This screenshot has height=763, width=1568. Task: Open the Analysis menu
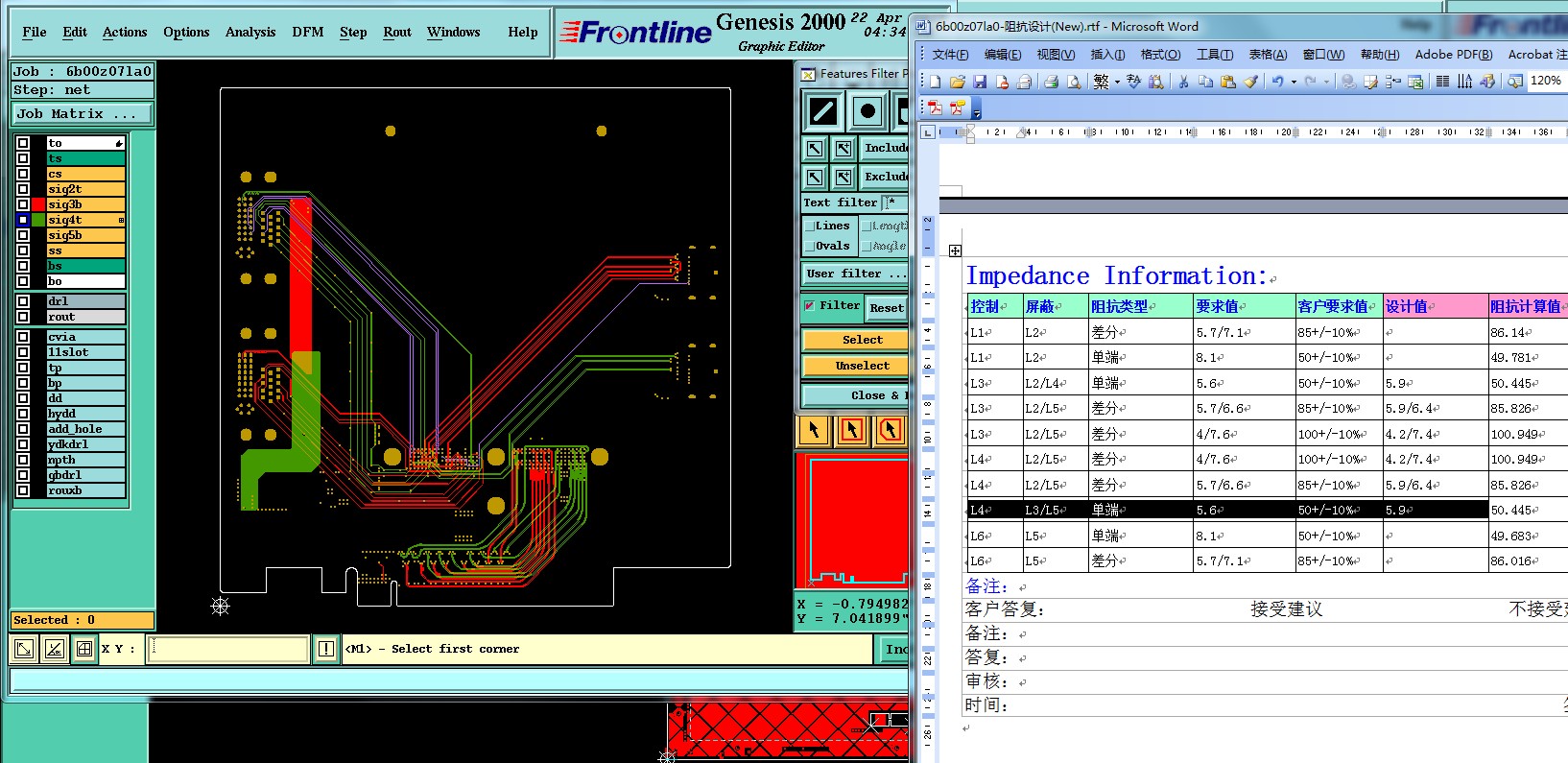(250, 32)
